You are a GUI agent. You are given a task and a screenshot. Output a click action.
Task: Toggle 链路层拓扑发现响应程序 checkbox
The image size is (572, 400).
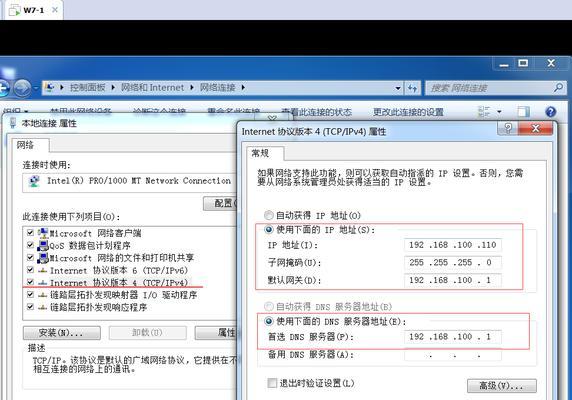pos(30,307)
